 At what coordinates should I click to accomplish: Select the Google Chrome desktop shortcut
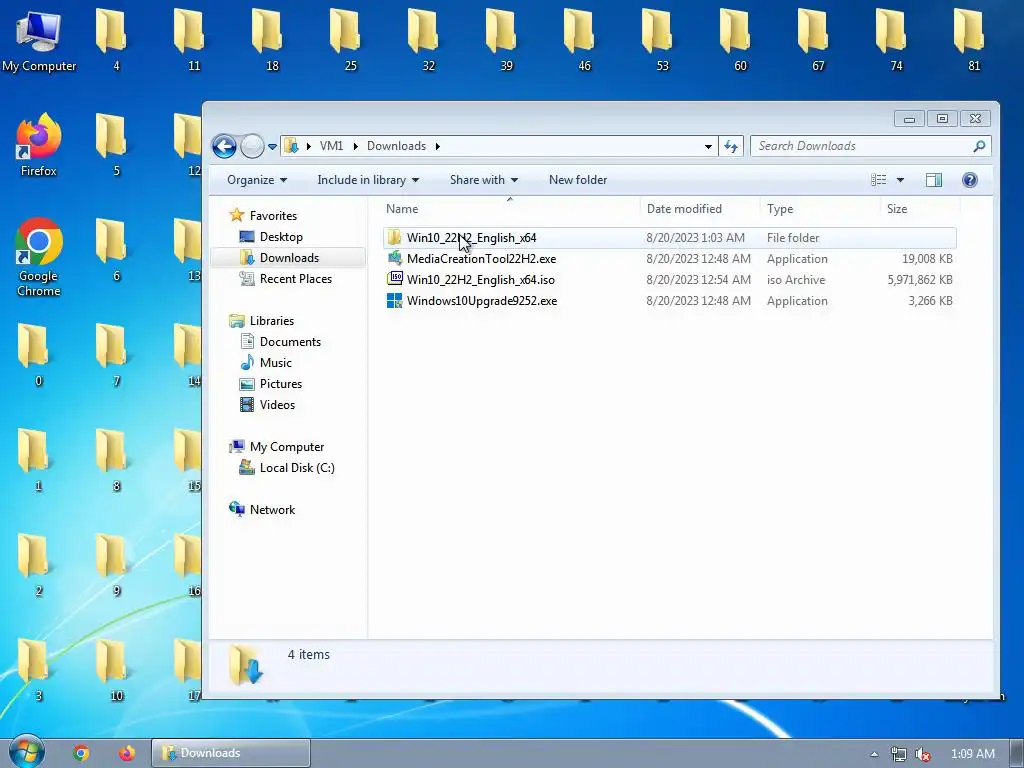pos(39,257)
